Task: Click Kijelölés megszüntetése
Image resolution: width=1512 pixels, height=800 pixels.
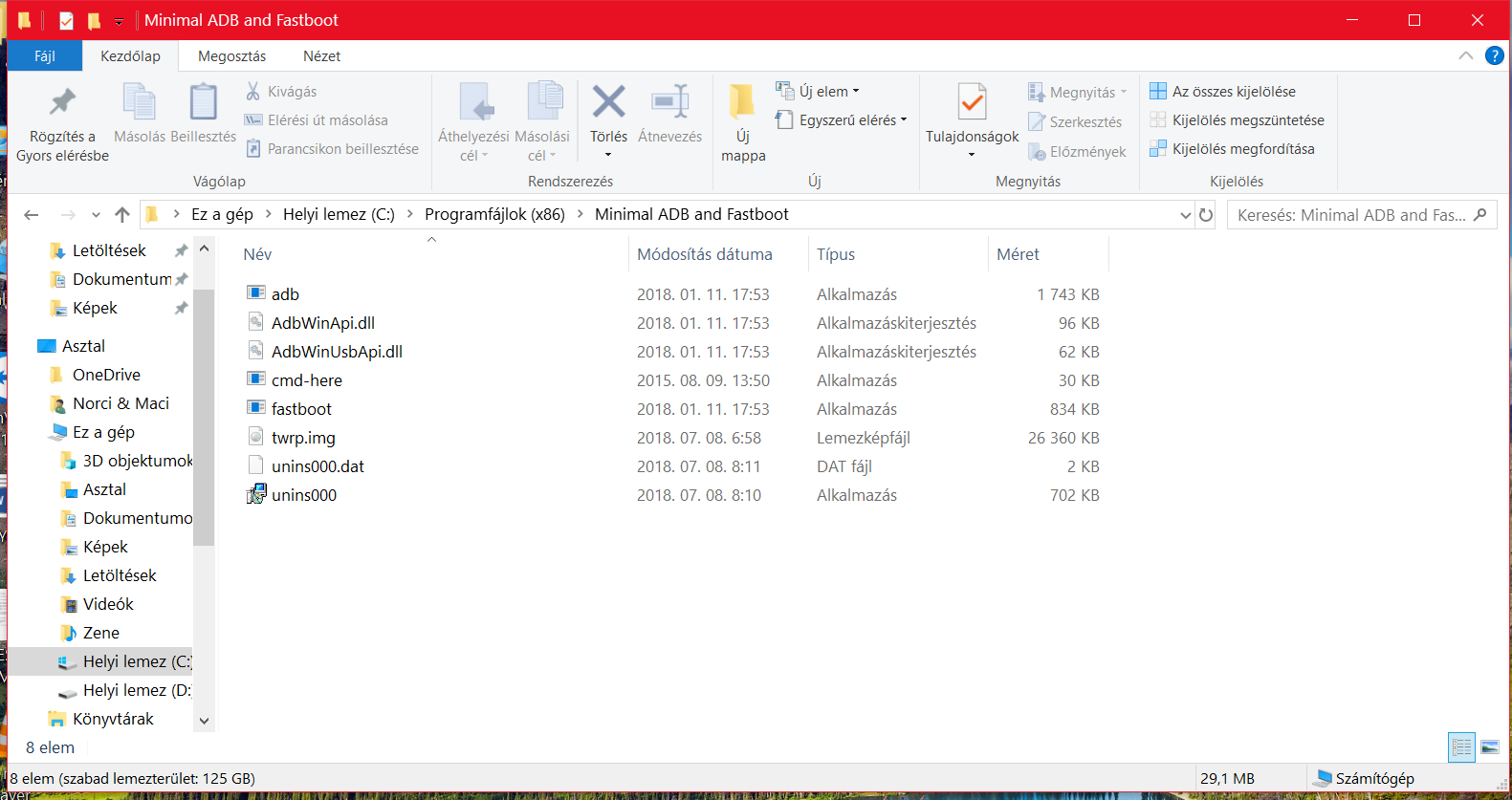Action: (1237, 119)
